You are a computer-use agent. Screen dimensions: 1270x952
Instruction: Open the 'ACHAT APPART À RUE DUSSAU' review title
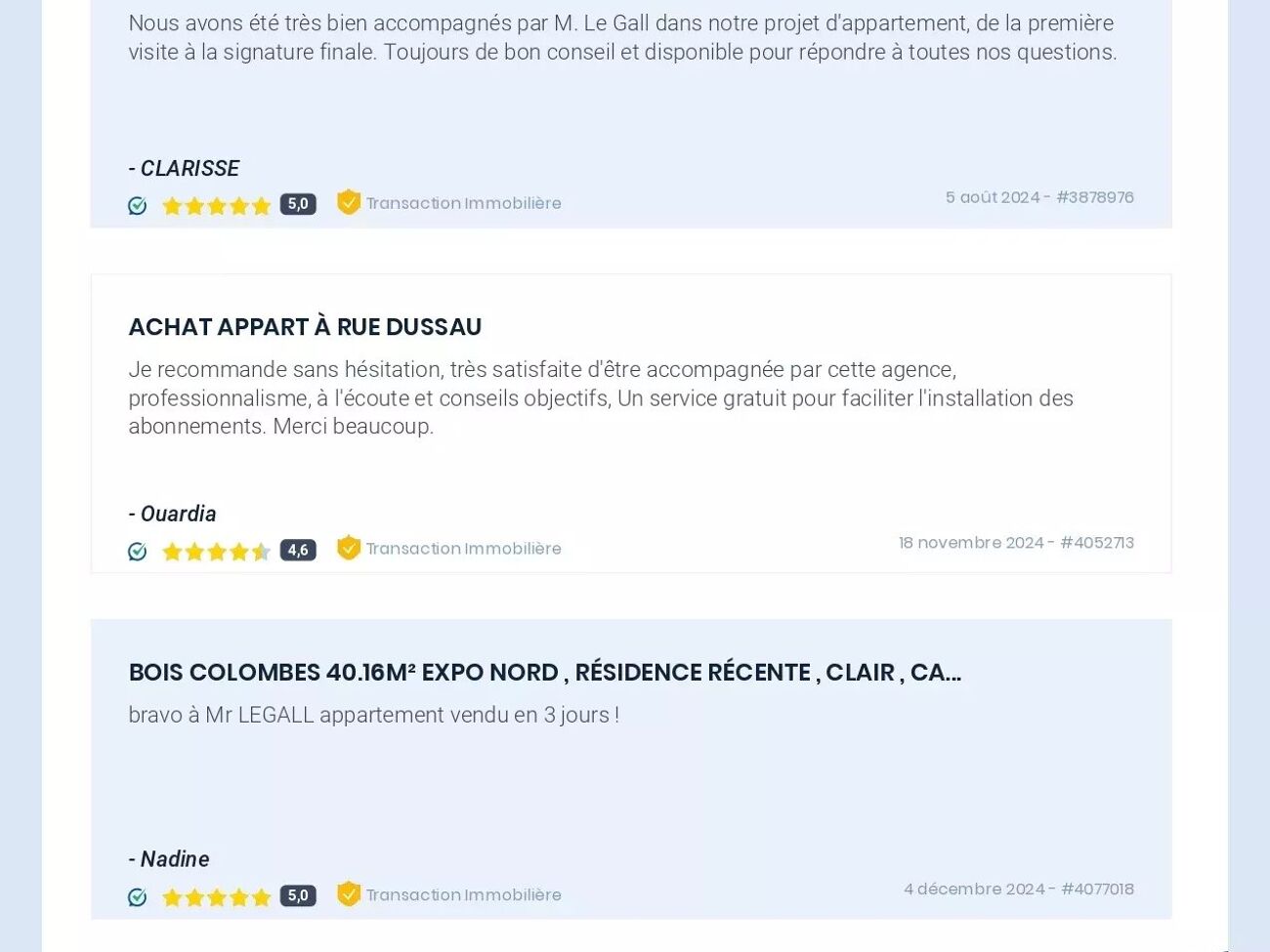[x=305, y=327]
